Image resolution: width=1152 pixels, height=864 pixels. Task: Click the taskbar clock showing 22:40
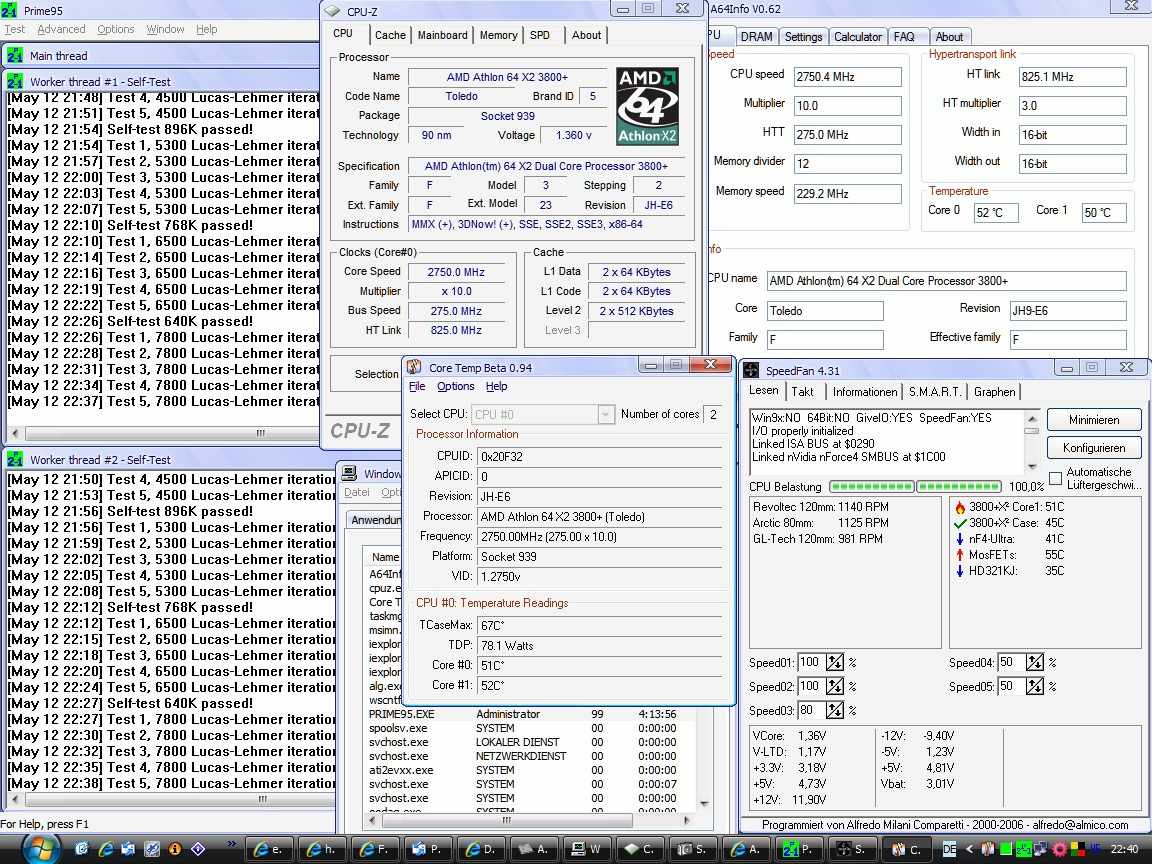[1125, 849]
